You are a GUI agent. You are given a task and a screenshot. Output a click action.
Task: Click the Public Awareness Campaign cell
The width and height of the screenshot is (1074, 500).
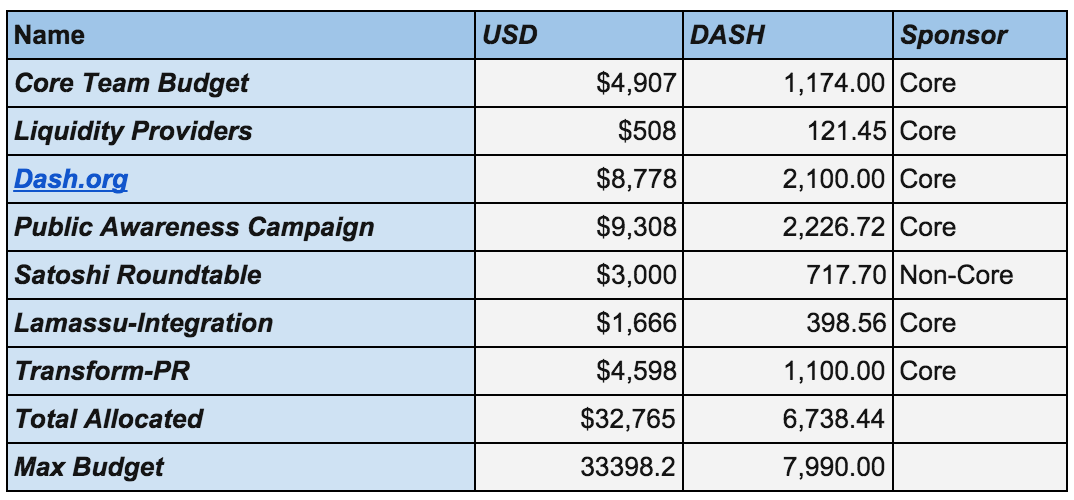click(241, 227)
